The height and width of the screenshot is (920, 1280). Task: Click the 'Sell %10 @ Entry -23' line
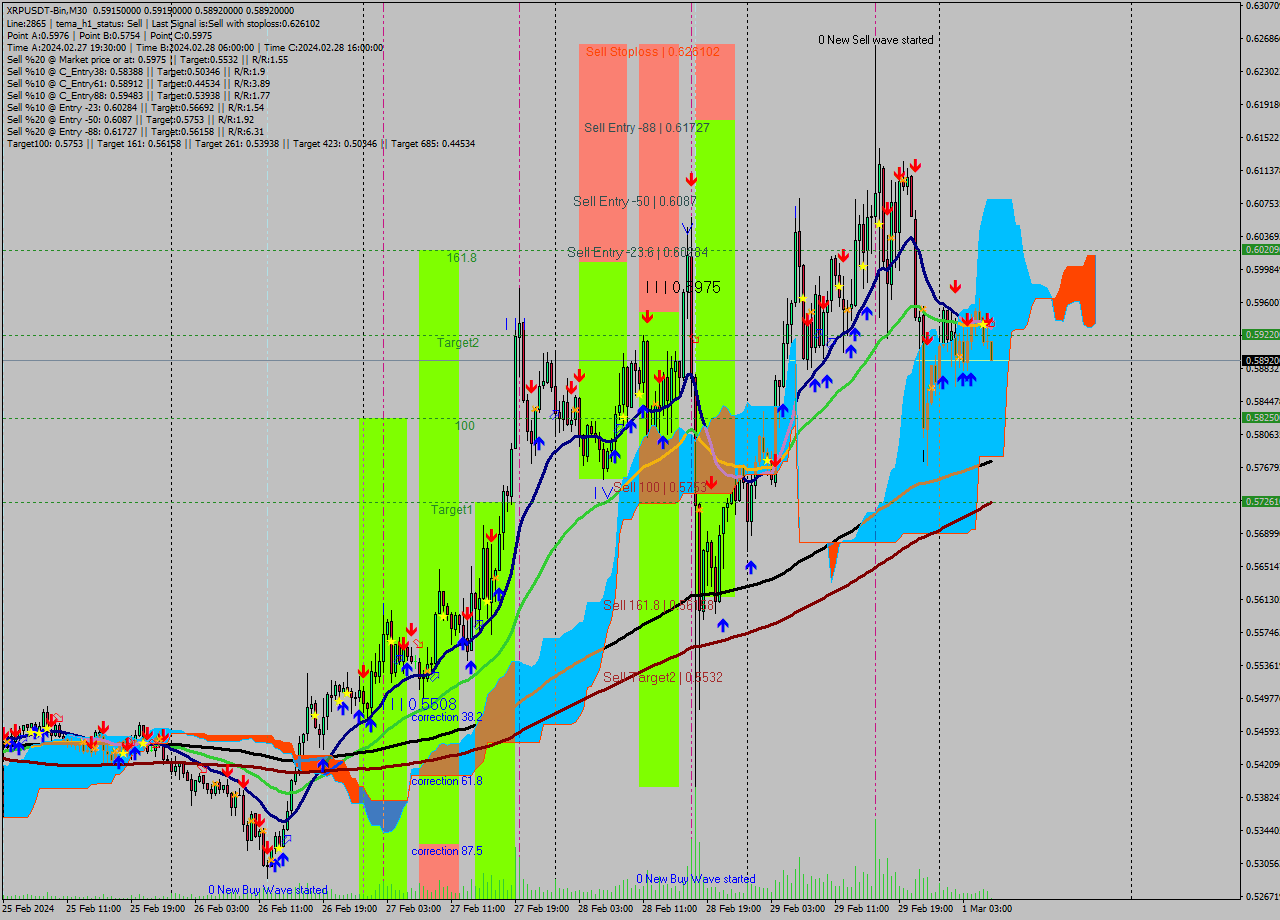135,107
